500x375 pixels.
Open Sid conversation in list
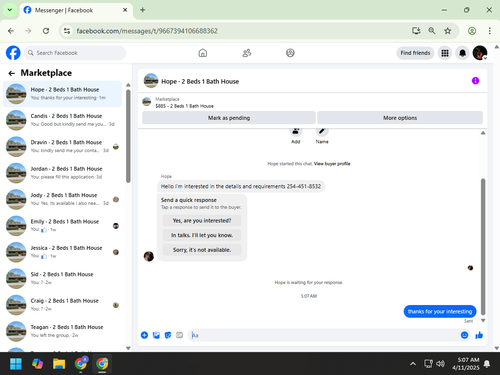click(62, 278)
